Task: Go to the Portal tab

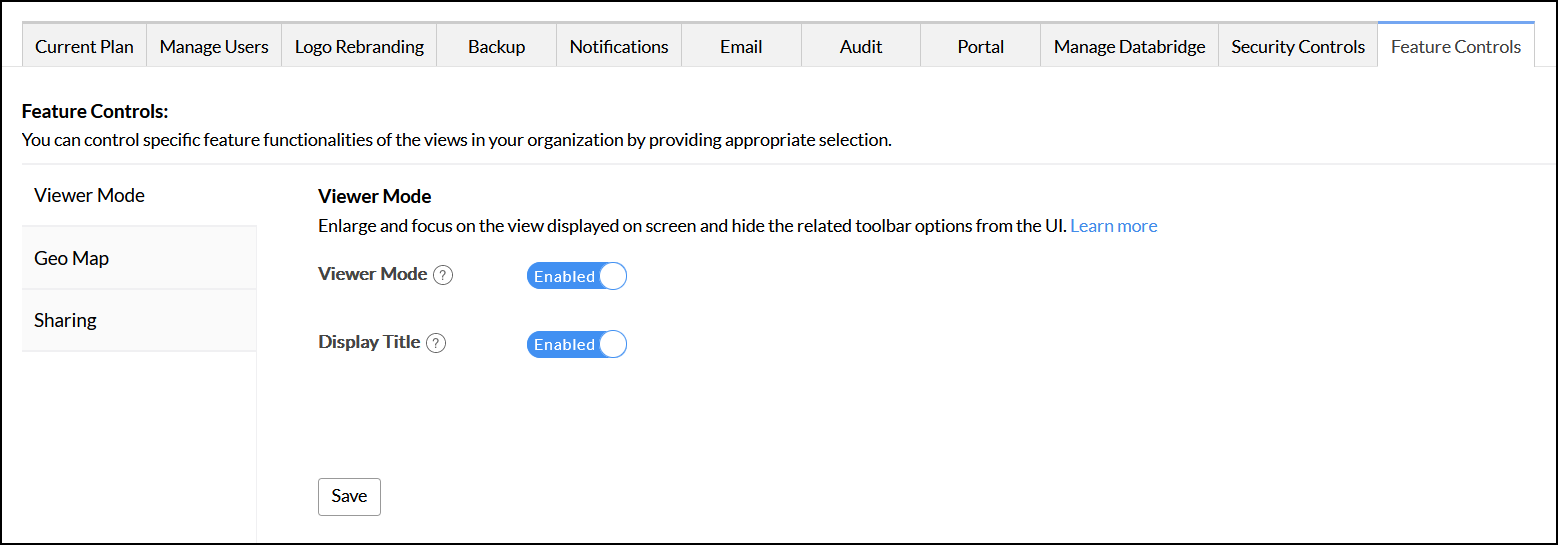Action: pos(980,46)
